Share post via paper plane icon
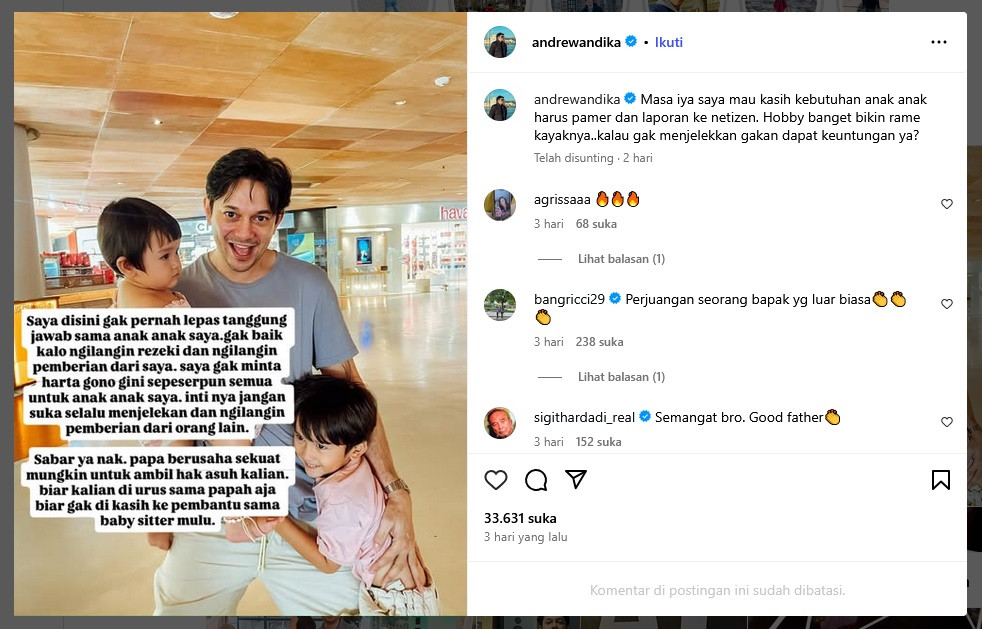Image resolution: width=982 pixels, height=629 pixels. pyautogui.click(x=576, y=479)
